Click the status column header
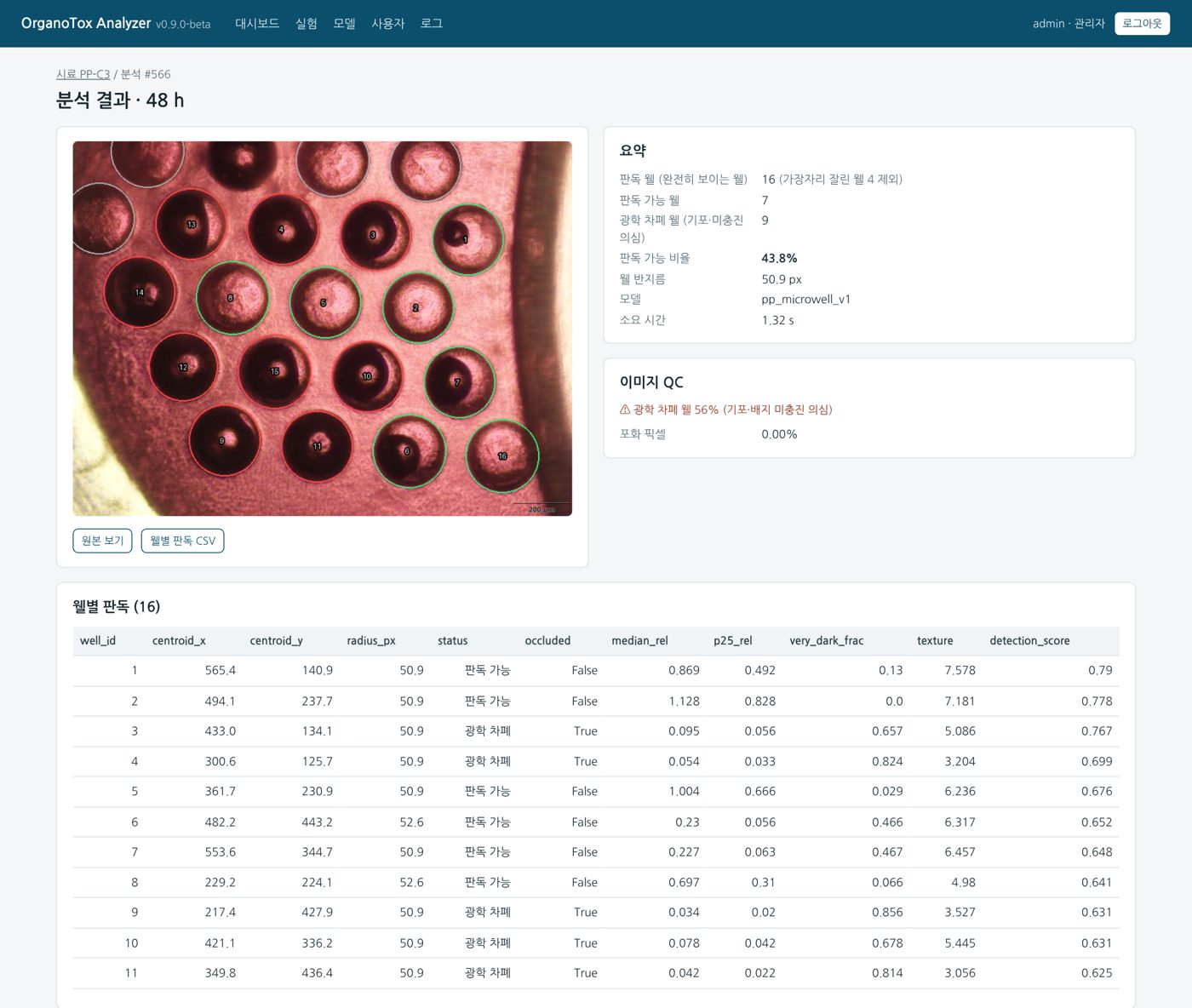 (x=453, y=641)
